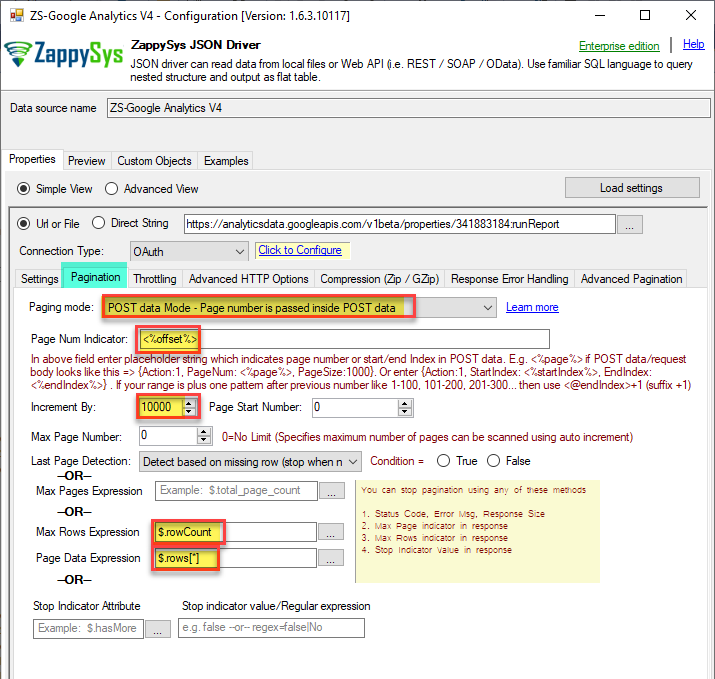Close the Configuration window
The width and height of the screenshot is (715, 679).
click(691, 16)
